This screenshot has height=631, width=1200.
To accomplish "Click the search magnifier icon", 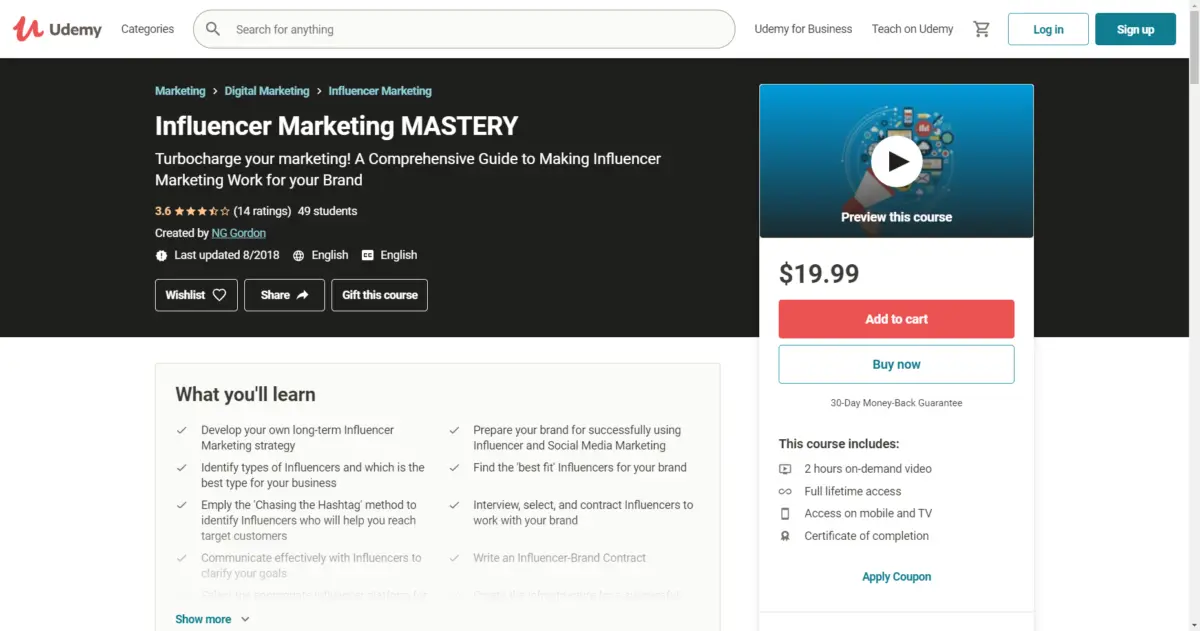I will pyautogui.click(x=213, y=29).
